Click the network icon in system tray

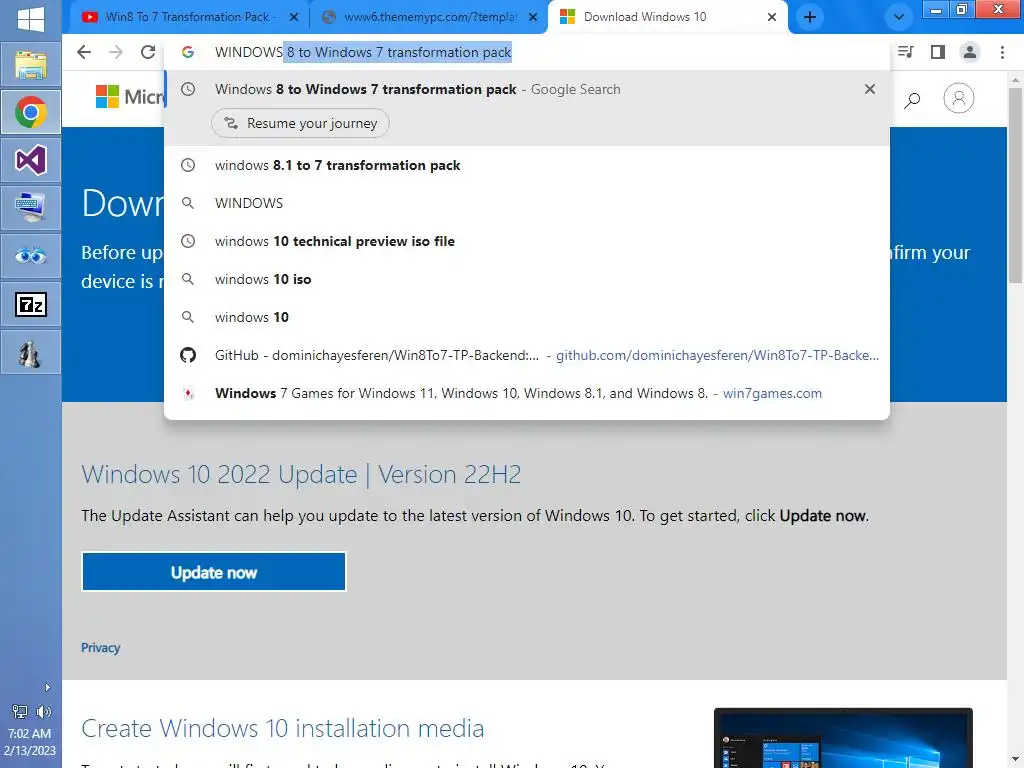[x=20, y=712]
